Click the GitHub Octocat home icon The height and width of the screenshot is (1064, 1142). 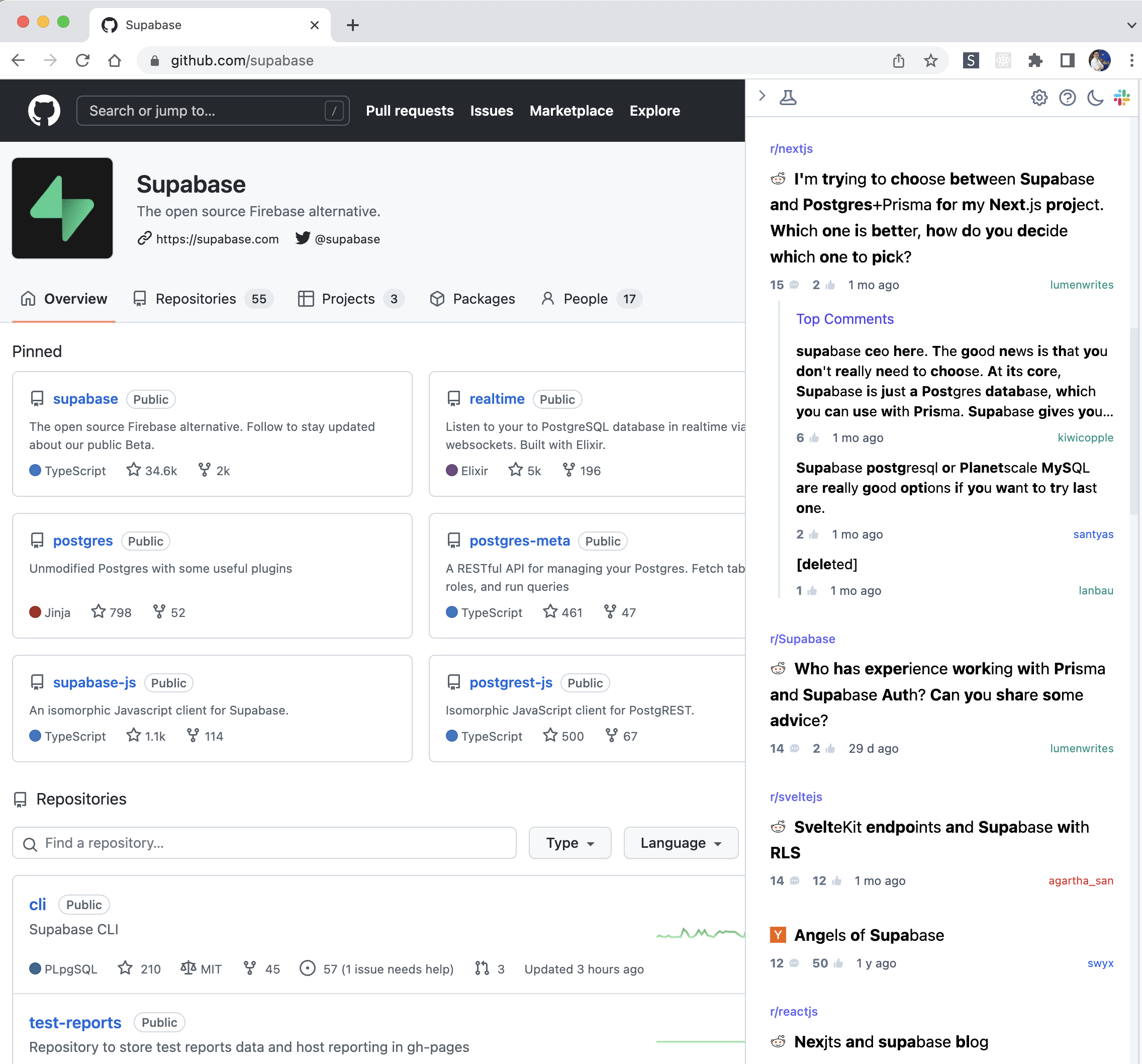tap(45, 110)
